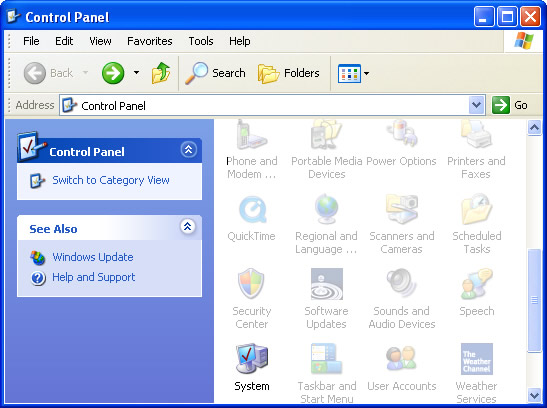Click the Switch to Category View icon
The width and height of the screenshot is (547, 408).
[x=37, y=181]
